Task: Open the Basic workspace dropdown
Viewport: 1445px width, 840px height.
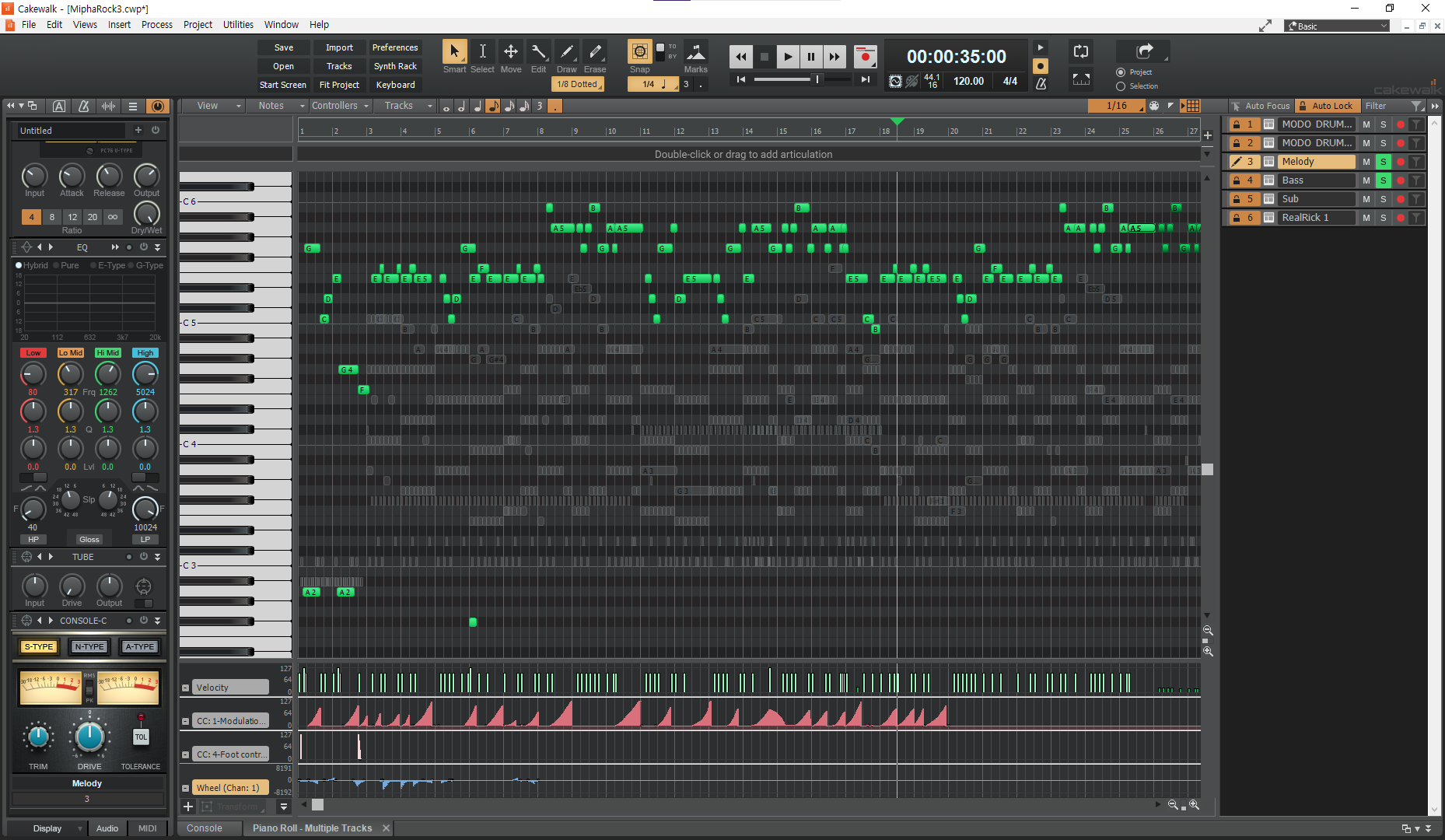Action: point(1336,26)
